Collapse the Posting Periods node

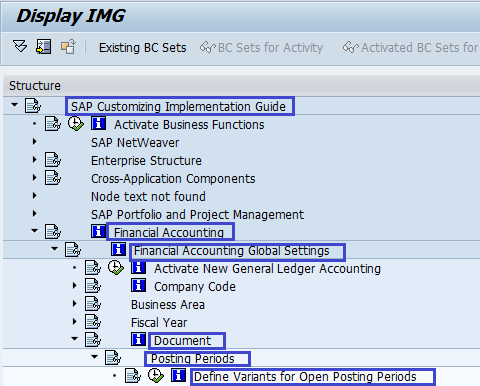click(x=94, y=357)
